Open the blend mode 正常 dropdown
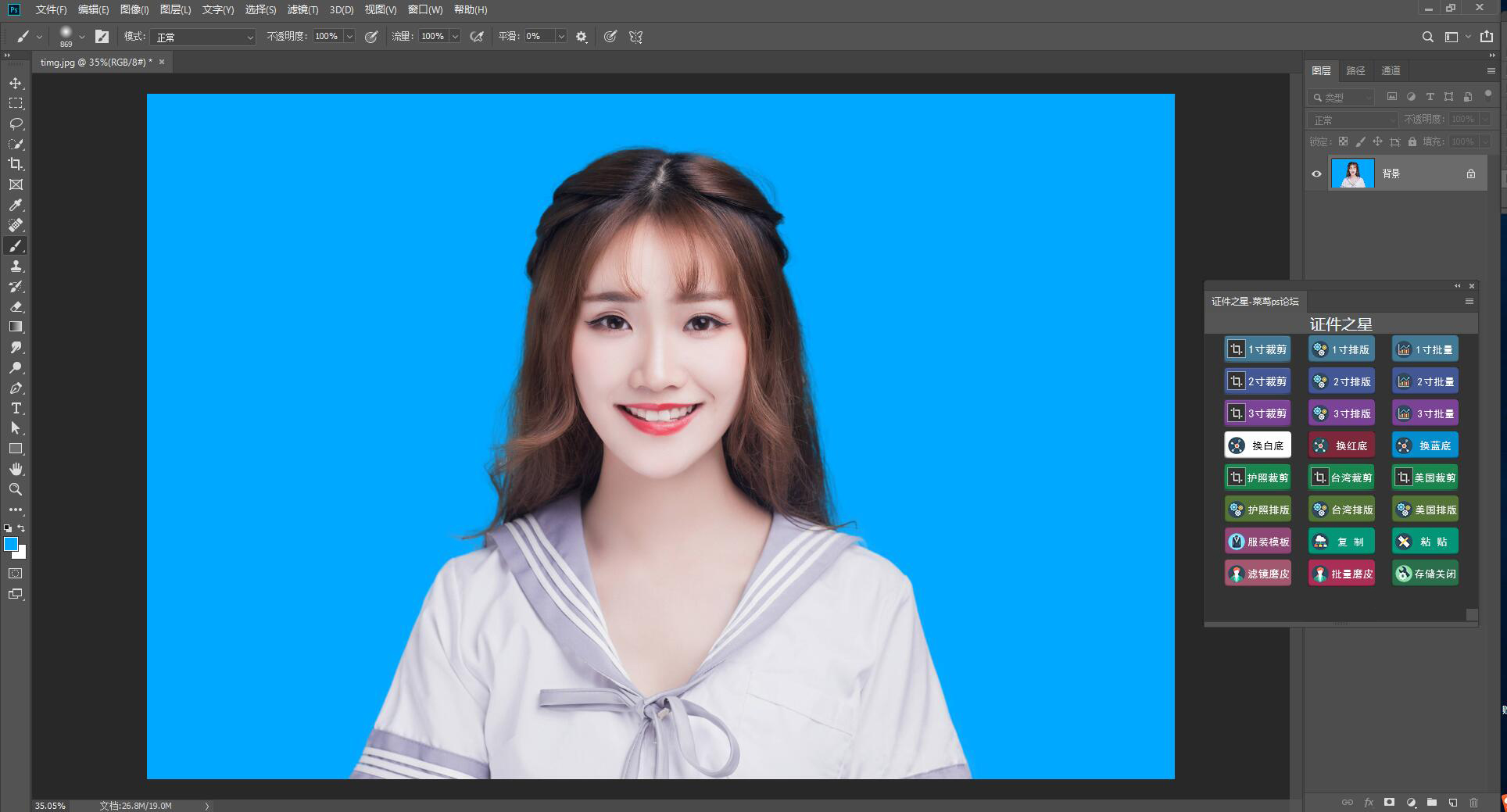This screenshot has width=1507, height=812. click(203, 37)
